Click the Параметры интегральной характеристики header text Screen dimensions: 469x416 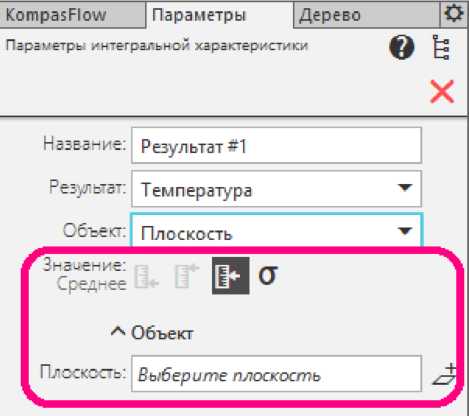157,46
